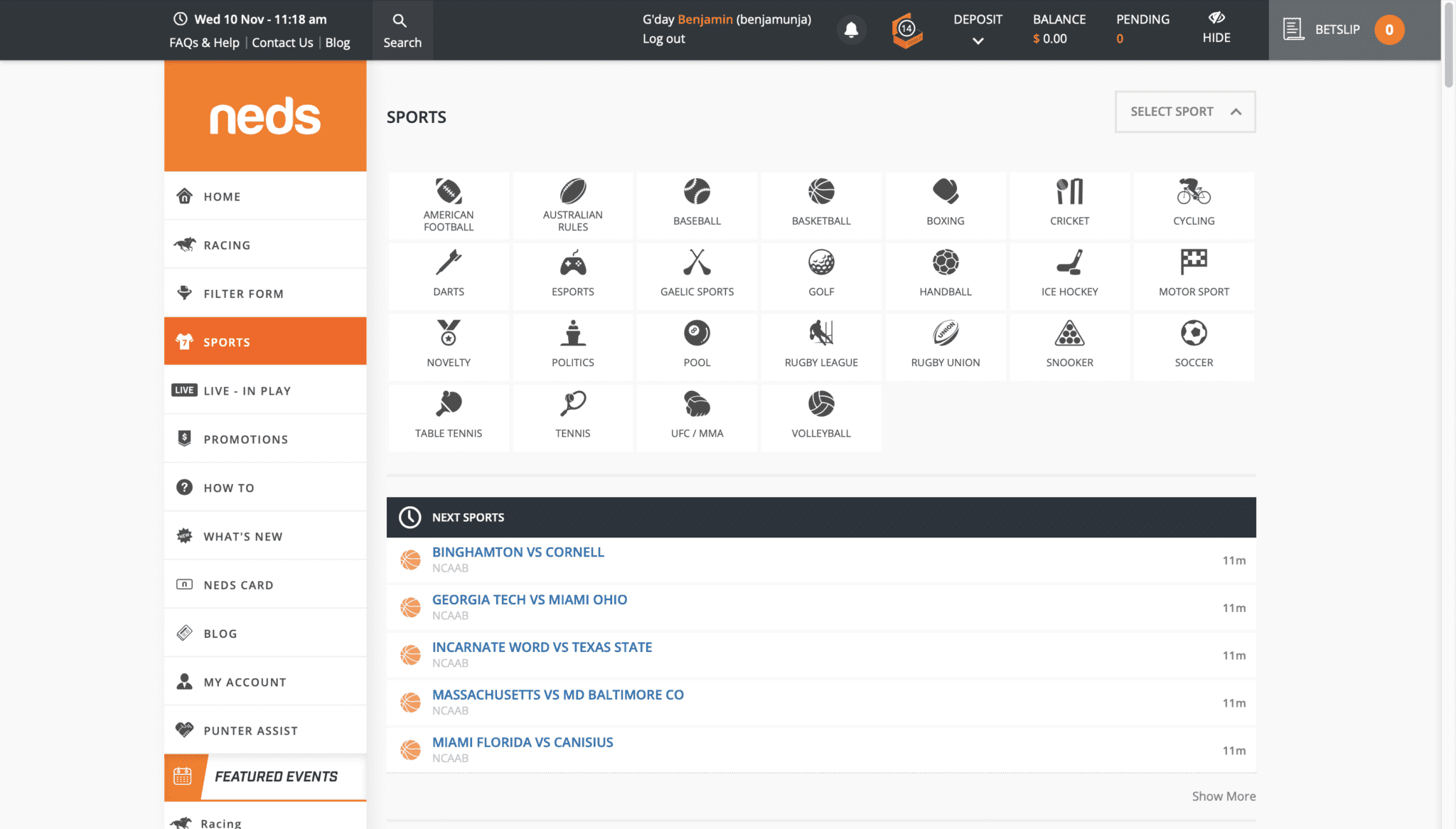The height and width of the screenshot is (829, 1456).
Task: Open the American Football sport tile
Action: click(449, 205)
